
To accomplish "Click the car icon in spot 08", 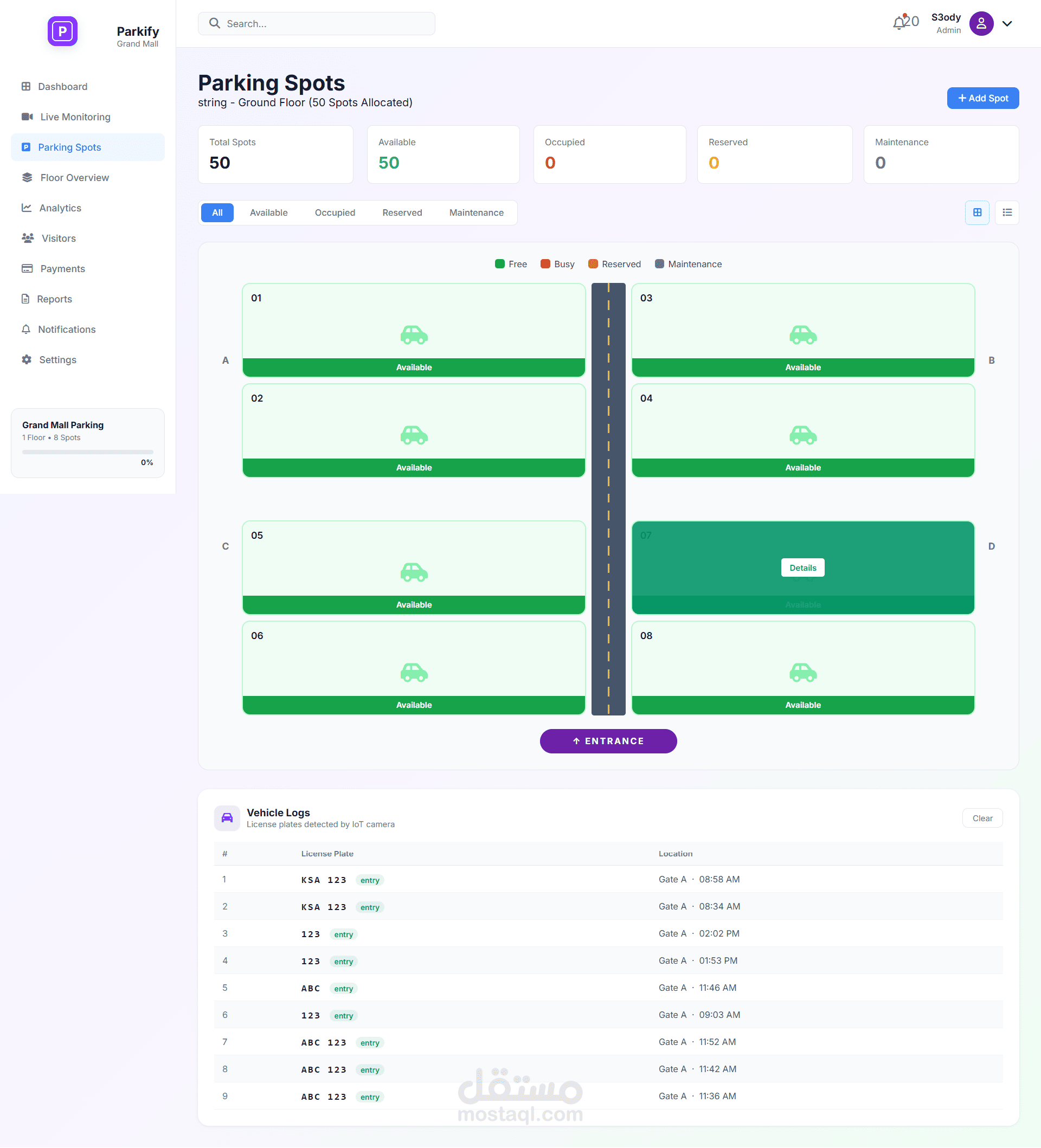I will click(x=803, y=673).
